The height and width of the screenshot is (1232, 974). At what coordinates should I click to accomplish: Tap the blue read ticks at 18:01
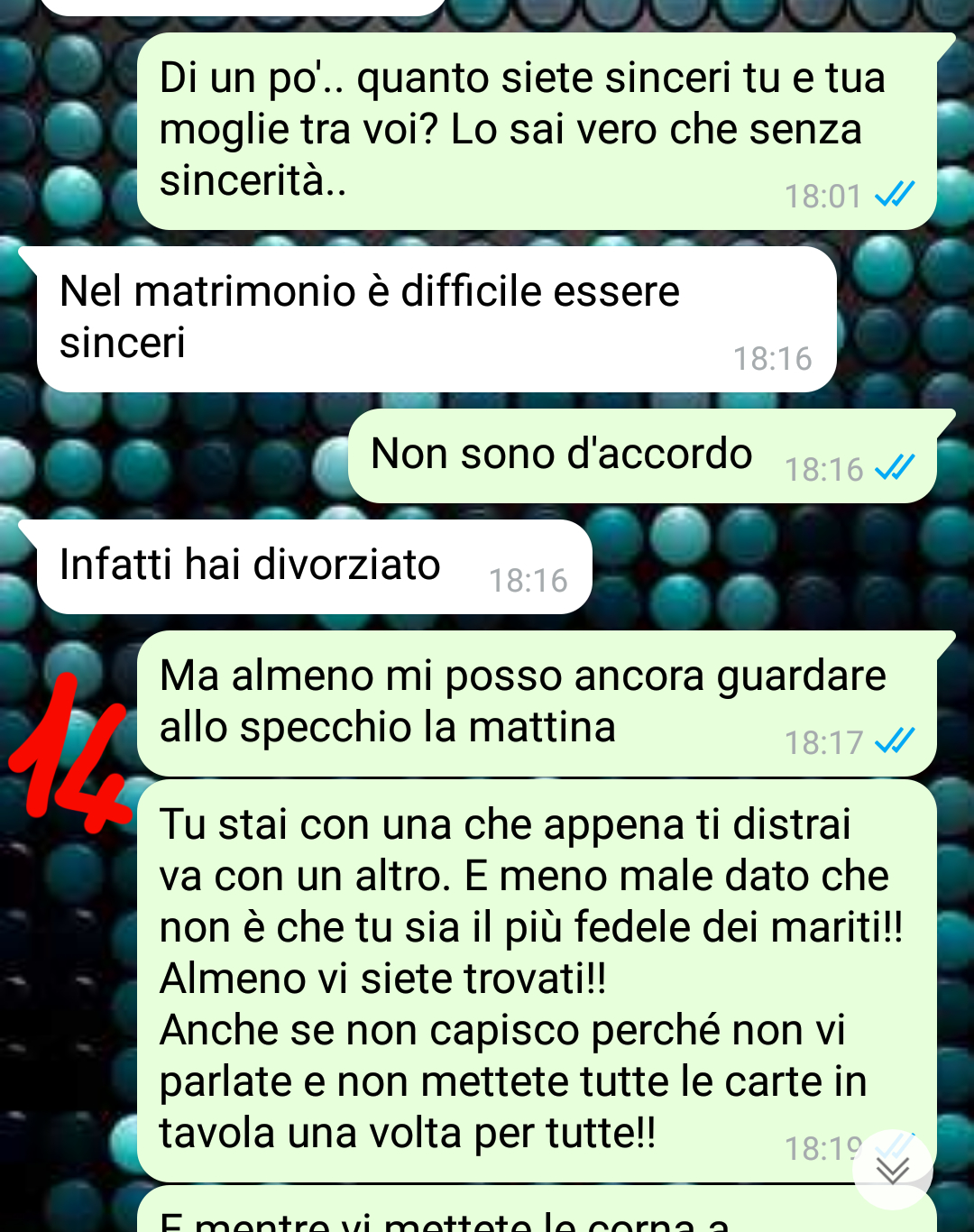895,195
